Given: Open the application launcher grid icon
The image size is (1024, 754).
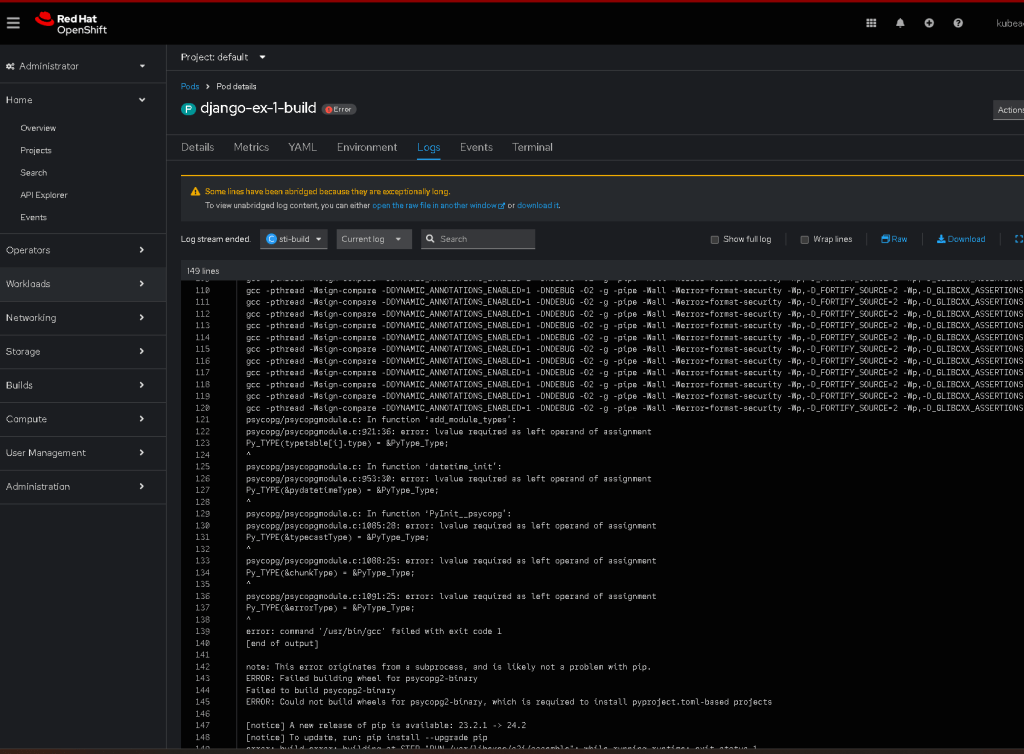Looking at the screenshot, I should (x=871, y=23).
